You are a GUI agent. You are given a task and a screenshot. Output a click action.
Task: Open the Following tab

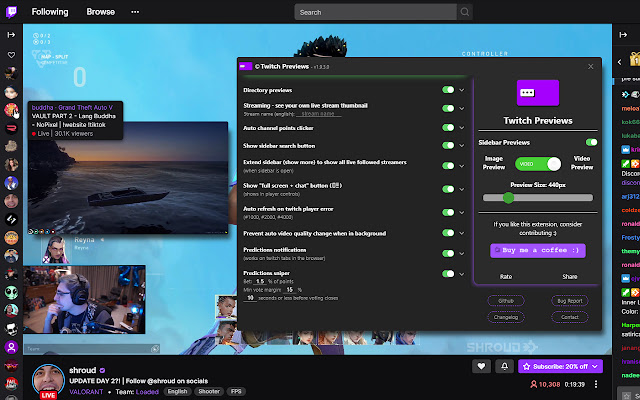pos(50,13)
